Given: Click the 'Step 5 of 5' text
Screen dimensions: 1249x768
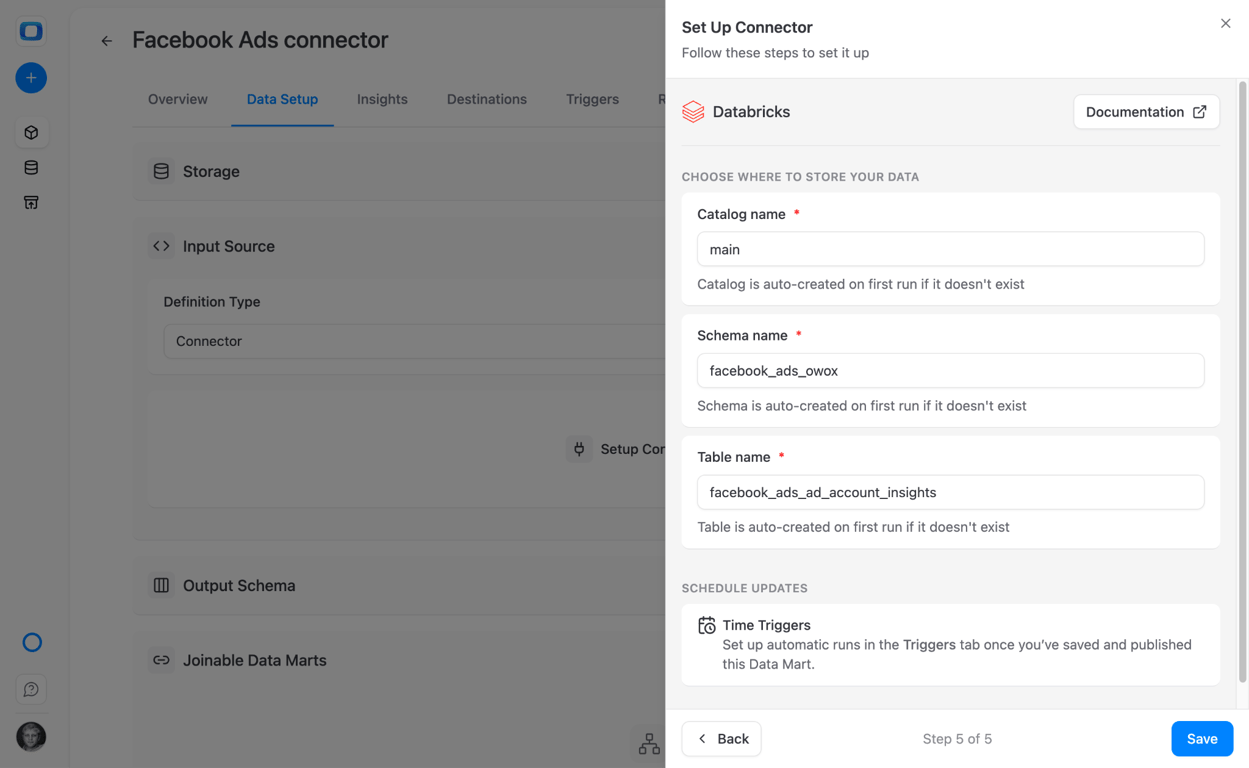Looking at the screenshot, I should tap(957, 739).
